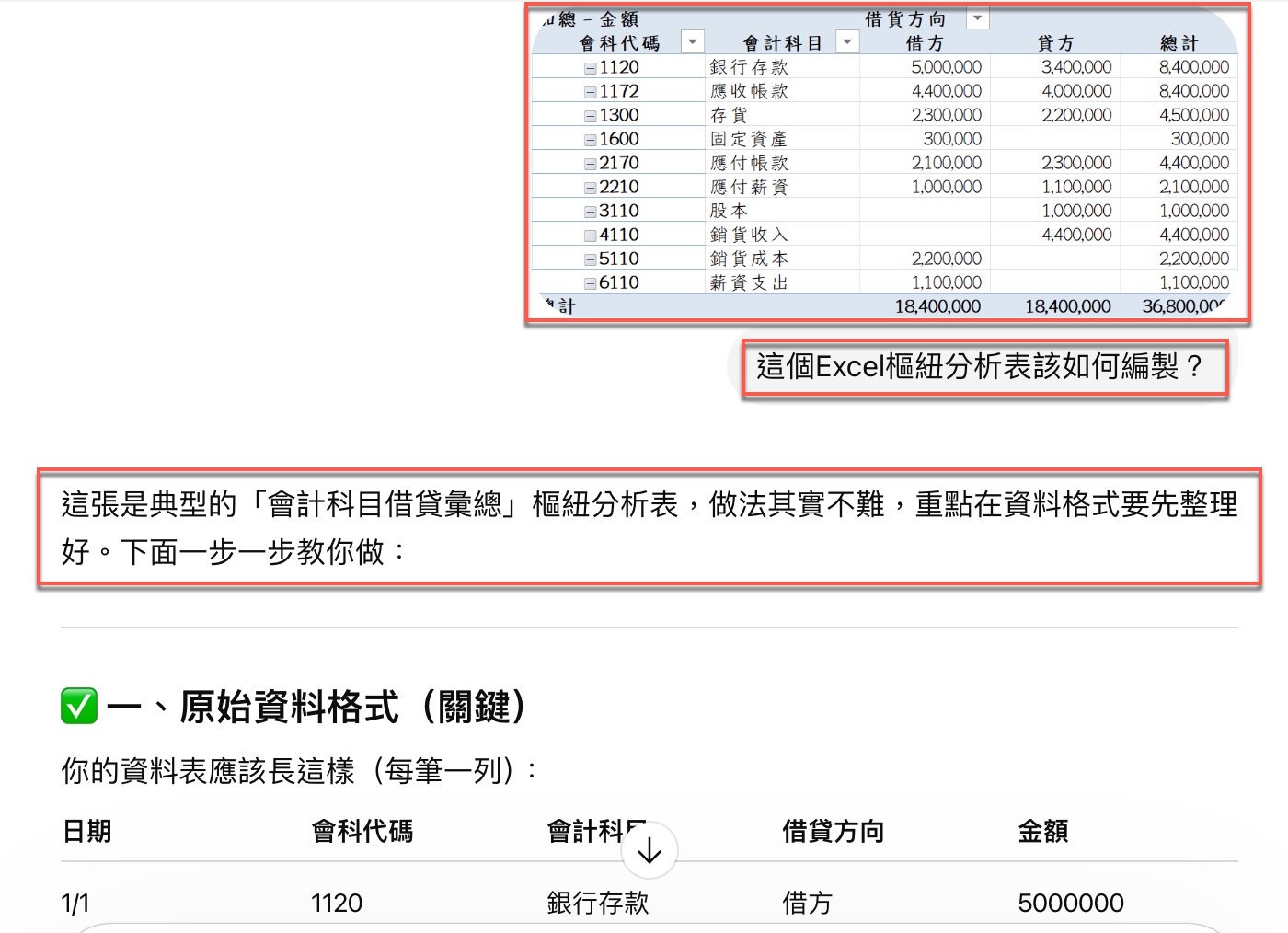Open the 會科代碼 column filter dropdown
This screenshot has height=933, width=1288.
point(691,41)
